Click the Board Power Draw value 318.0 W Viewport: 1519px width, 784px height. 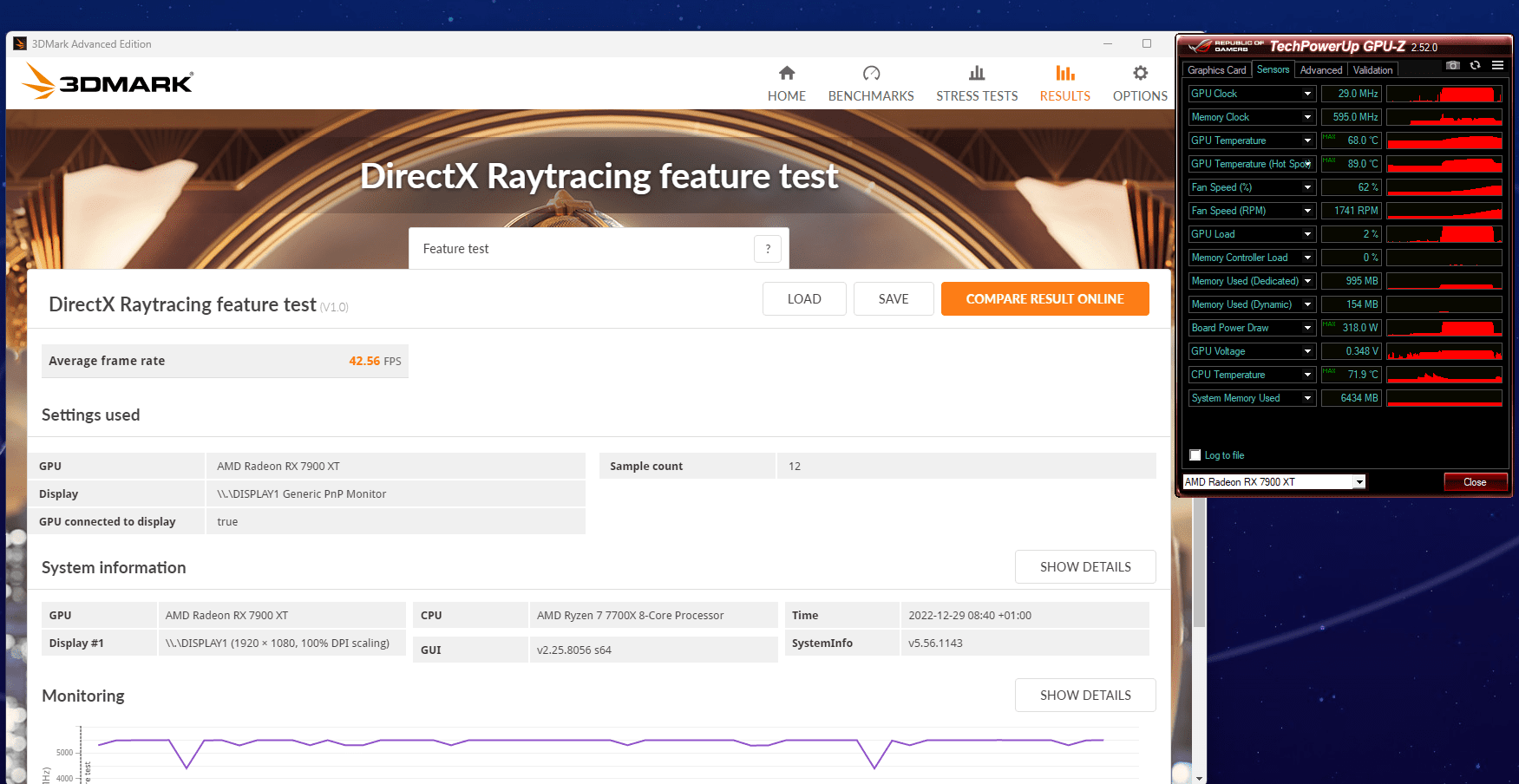click(x=1351, y=328)
